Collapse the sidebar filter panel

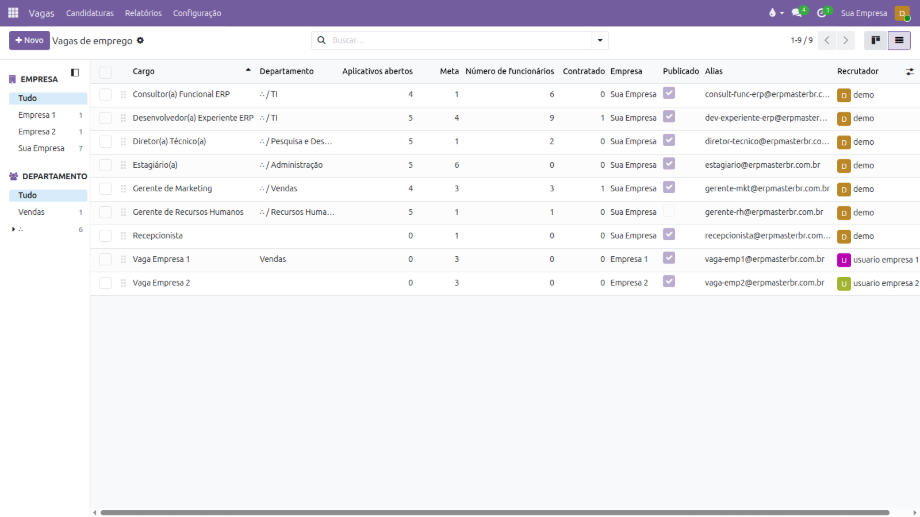[x=75, y=73]
